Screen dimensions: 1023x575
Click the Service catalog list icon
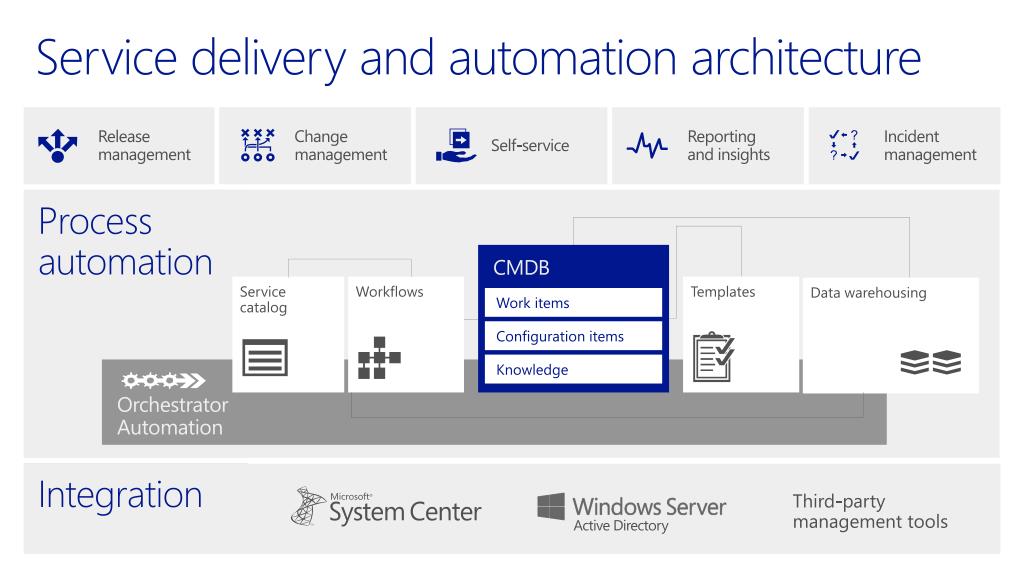pyautogui.click(x=265, y=358)
